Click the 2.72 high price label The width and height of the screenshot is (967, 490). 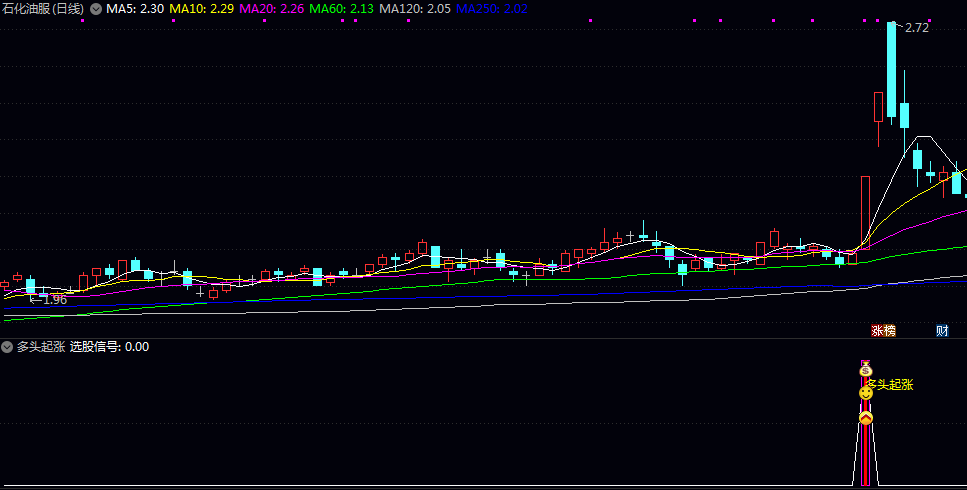(916, 28)
